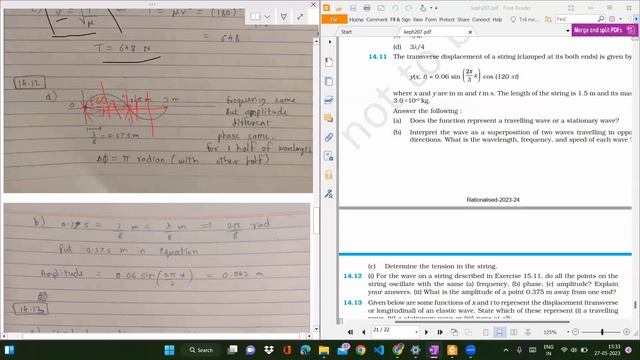The width and height of the screenshot is (640, 360).
Task: Open Microsoft Edge from the taskbar
Action: (305, 350)
